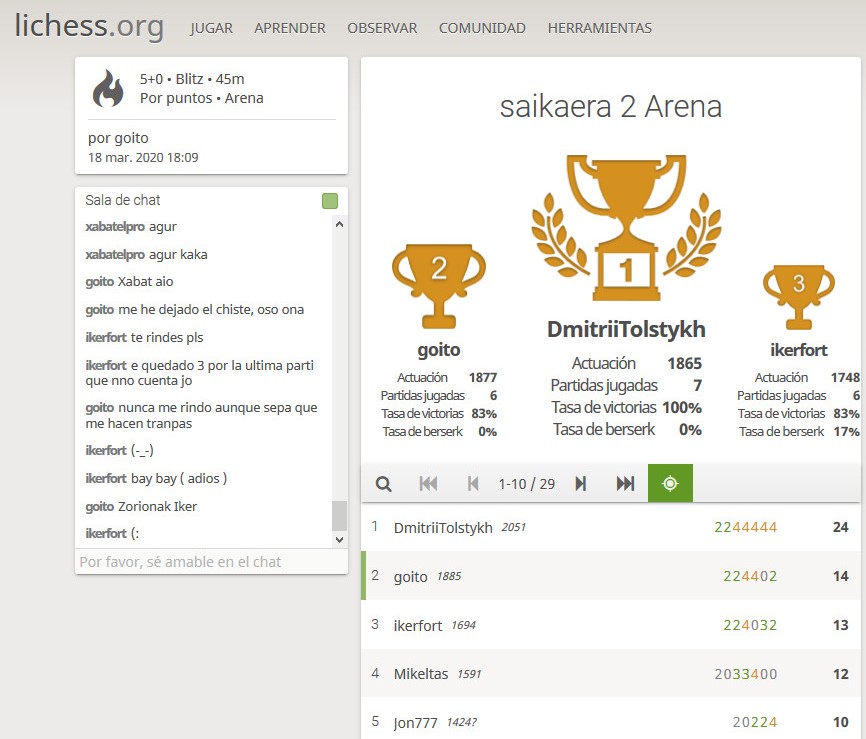
Task: Click the search magnifier icon in standings
Action: point(383,484)
